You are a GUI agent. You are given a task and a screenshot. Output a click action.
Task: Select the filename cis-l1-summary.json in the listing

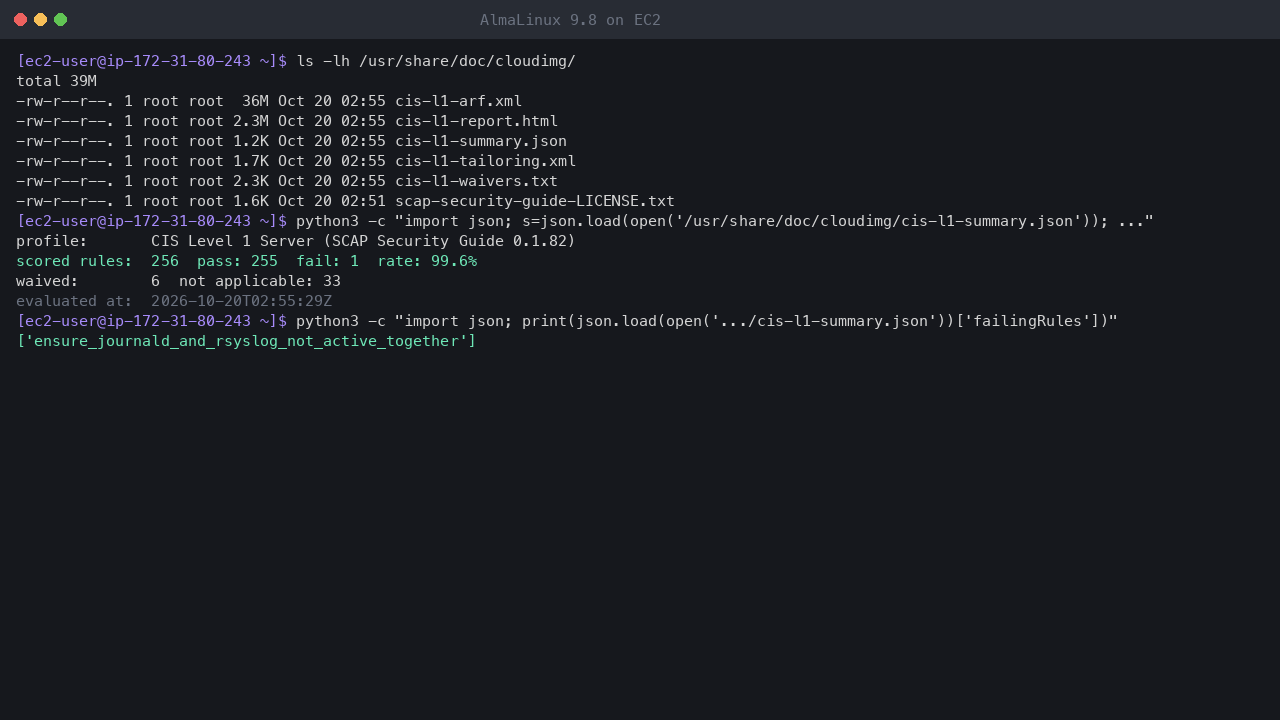(481, 141)
